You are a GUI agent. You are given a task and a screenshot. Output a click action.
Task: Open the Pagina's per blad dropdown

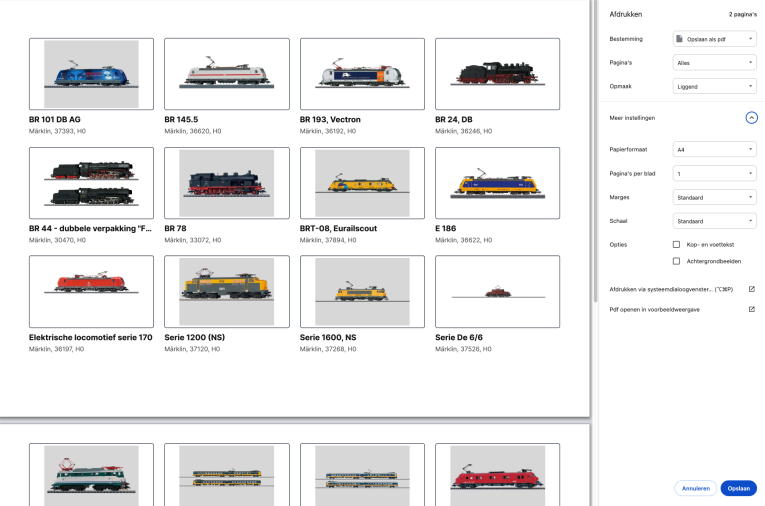tap(714, 173)
